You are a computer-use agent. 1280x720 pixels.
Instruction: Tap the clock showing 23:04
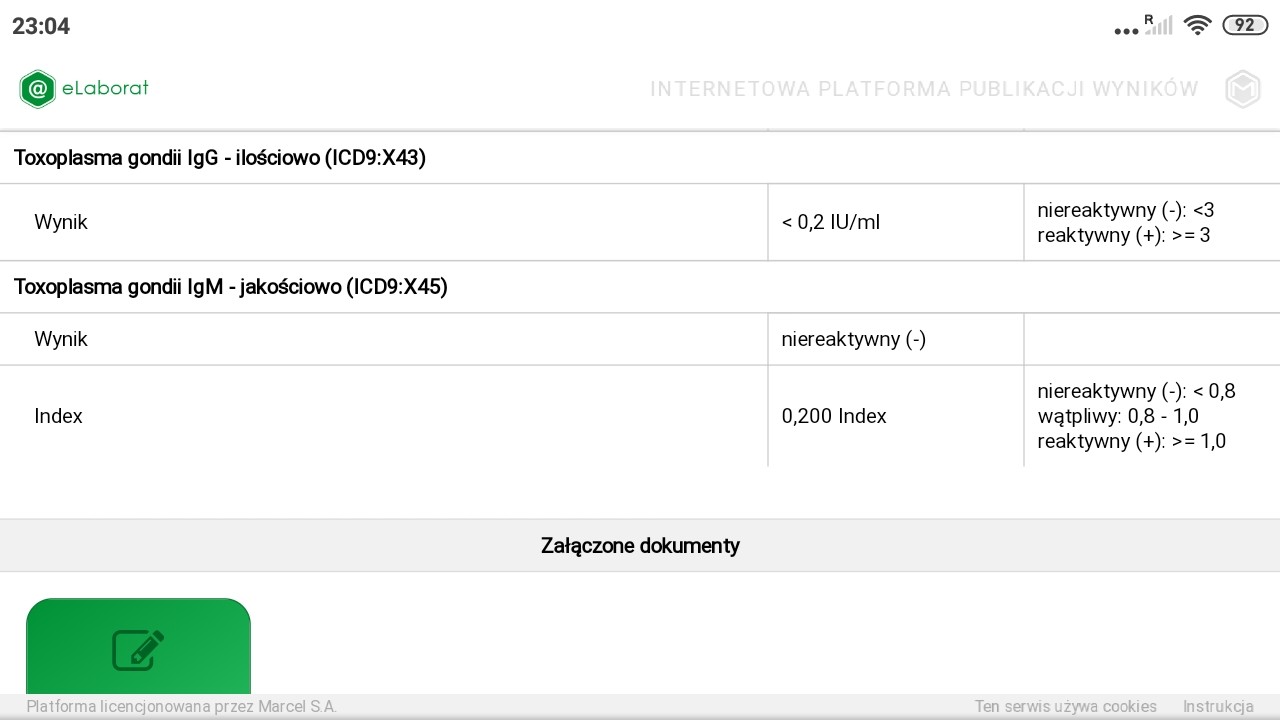pos(41,26)
